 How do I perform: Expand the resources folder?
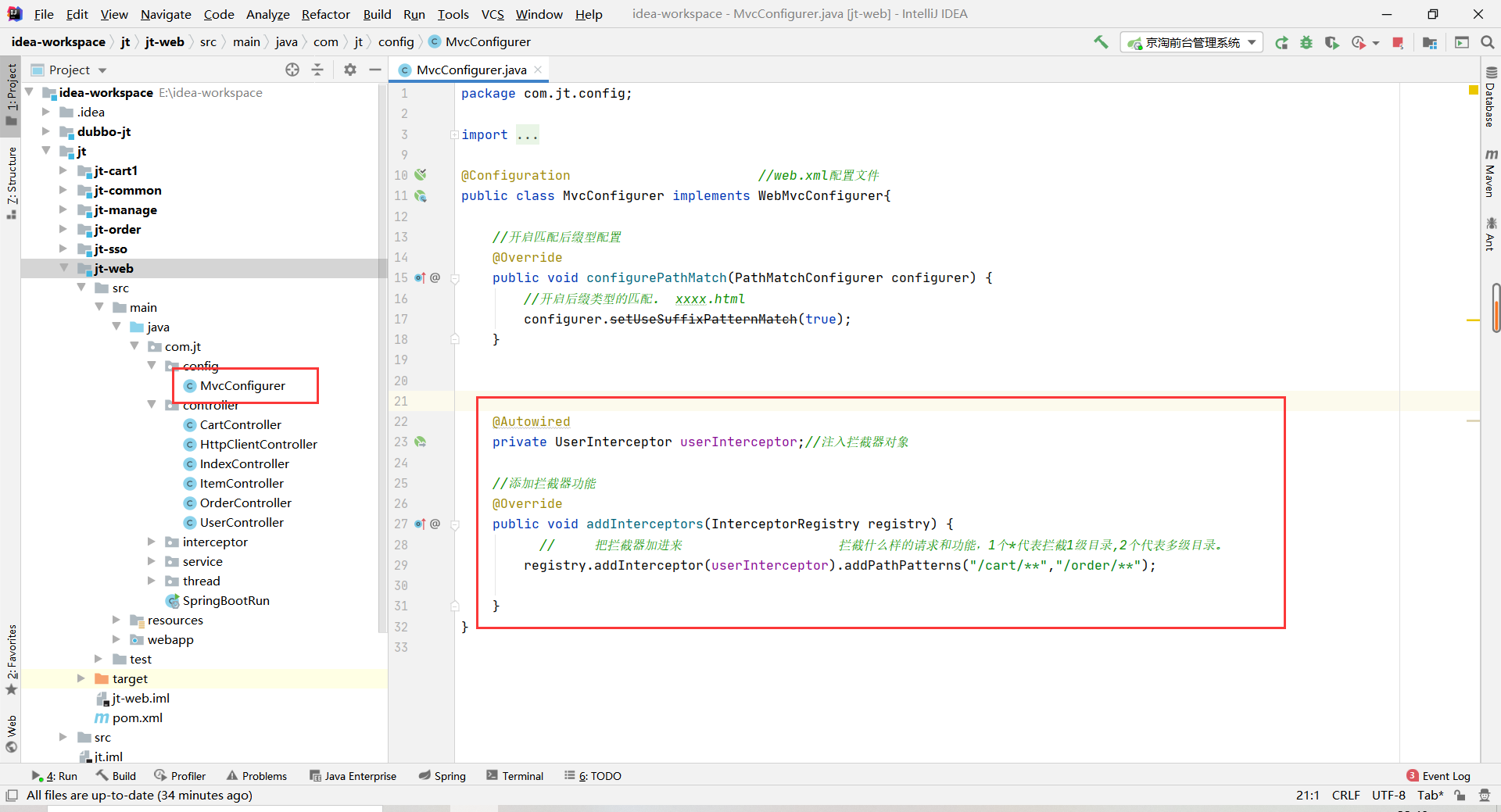coord(116,620)
